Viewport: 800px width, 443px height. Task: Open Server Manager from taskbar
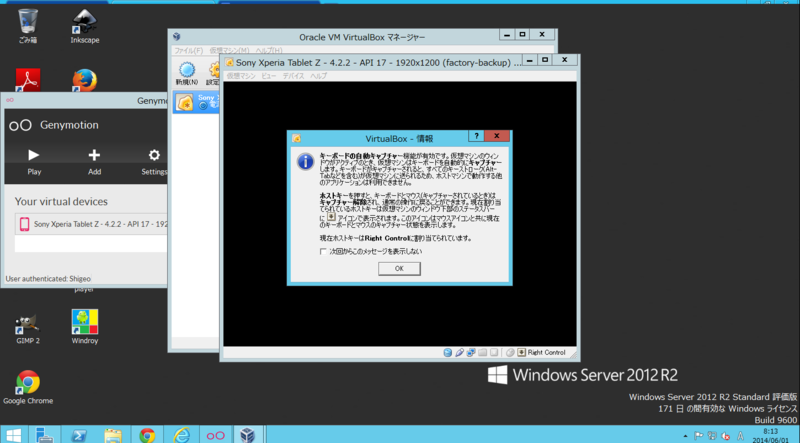pos(44,435)
